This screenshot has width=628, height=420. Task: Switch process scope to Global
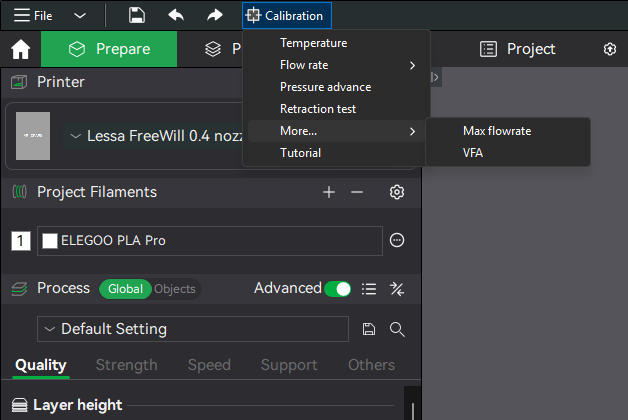[x=125, y=289]
